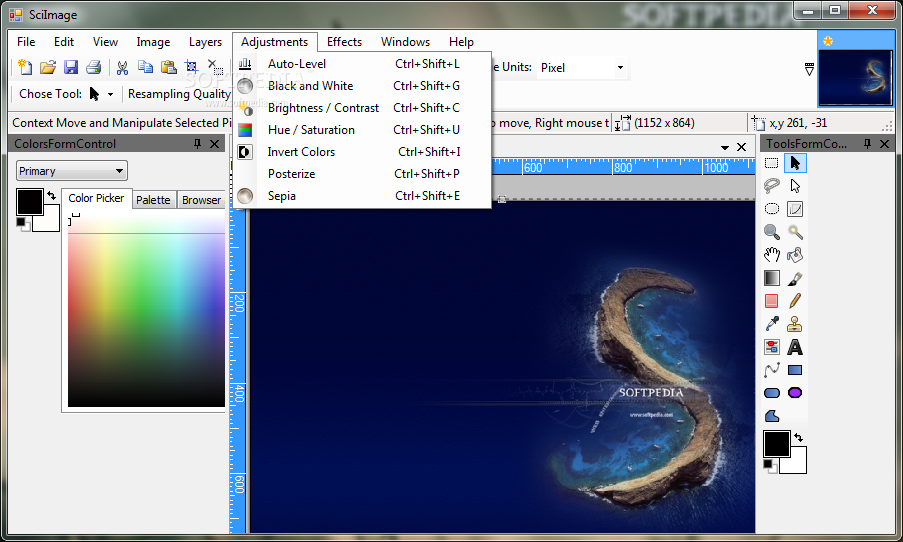
Task: Choose Auto-Level adjustment
Action: tap(362, 64)
